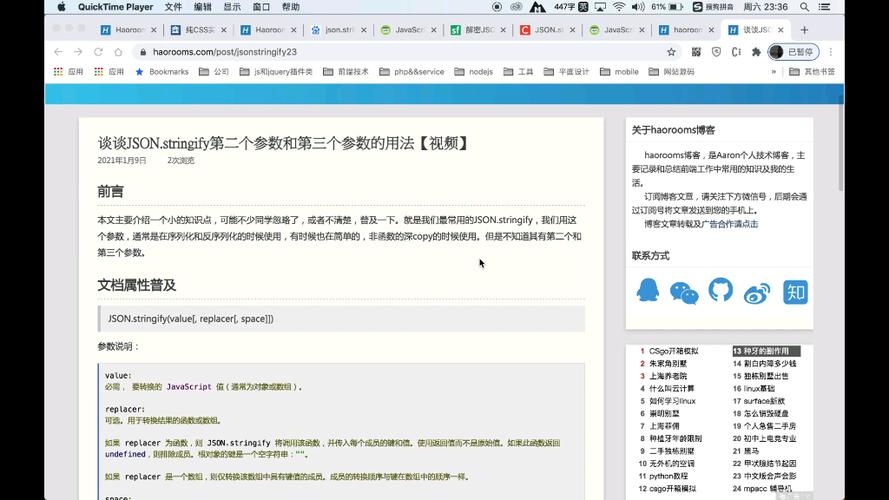Image resolution: width=889 pixels, height=500 pixels.
Task: Open the python教程 ad link
Action: (668, 476)
